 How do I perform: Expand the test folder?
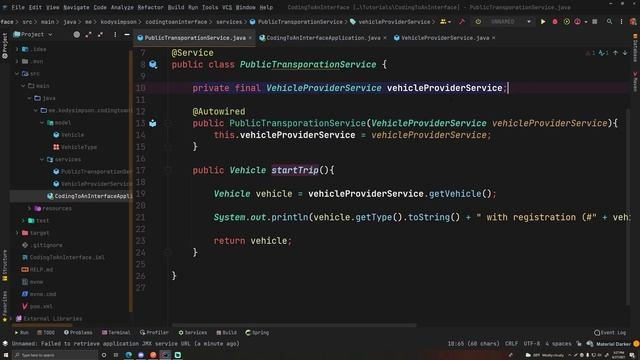point(23,220)
